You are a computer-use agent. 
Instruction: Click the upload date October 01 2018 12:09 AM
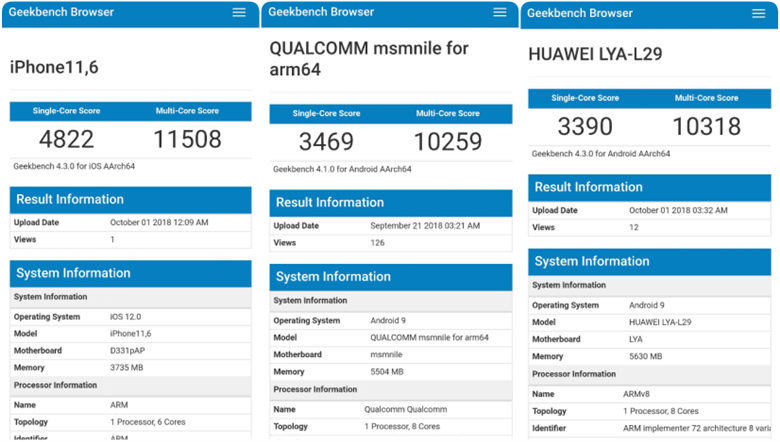tap(158, 223)
